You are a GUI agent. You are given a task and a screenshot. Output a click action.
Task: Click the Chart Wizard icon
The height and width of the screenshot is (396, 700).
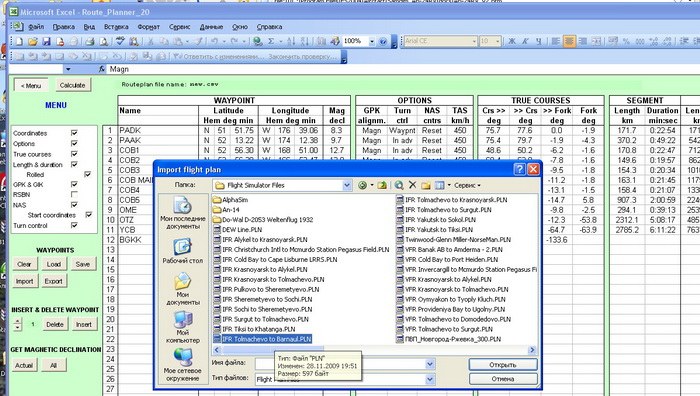pos(321,42)
